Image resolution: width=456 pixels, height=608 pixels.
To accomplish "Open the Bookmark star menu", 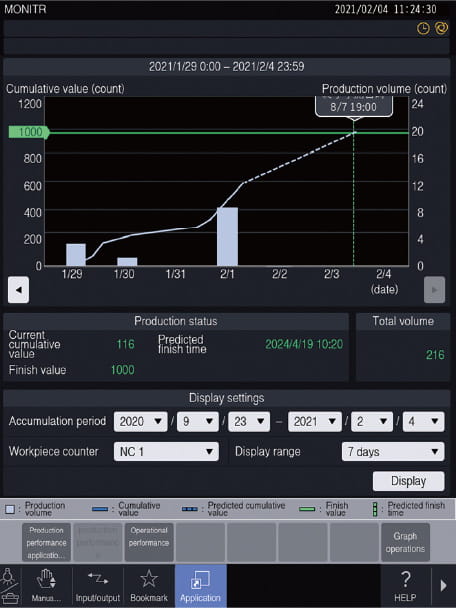I will (149, 586).
